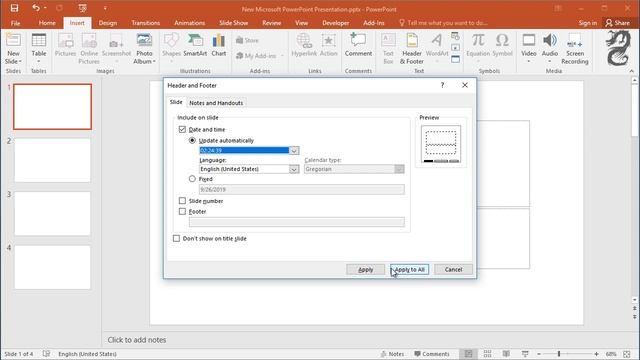The image size is (640, 360).
Task: Open the Language dropdown
Action: click(x=294, y=169)
